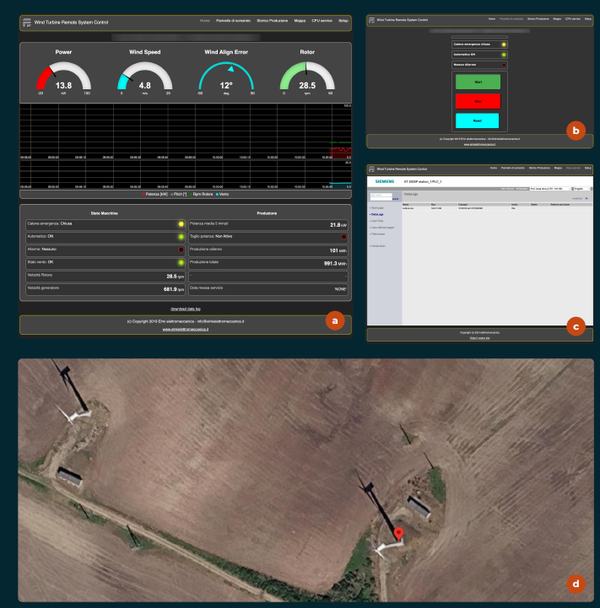
Task: Click the download data log link
Action: click(185, 309)
